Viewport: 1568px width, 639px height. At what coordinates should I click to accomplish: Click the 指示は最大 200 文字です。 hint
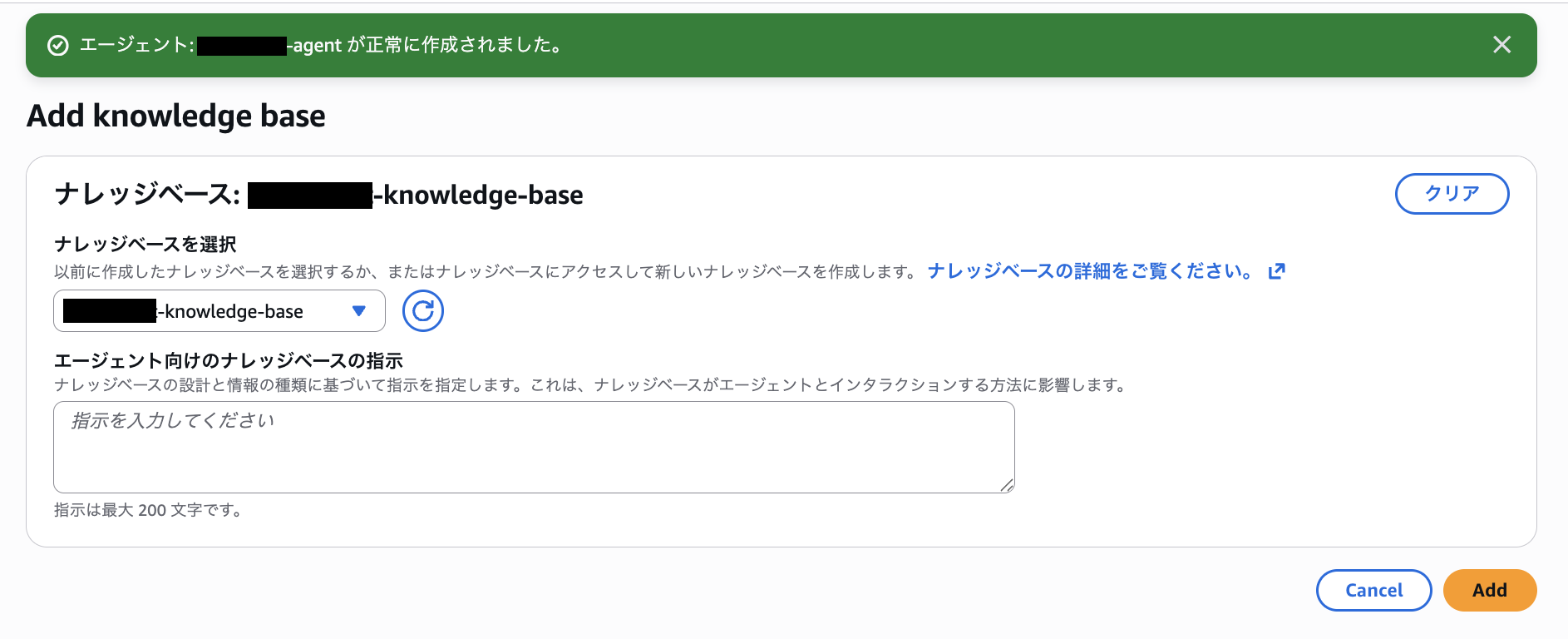pyautogui.click(x=150, y=510)
